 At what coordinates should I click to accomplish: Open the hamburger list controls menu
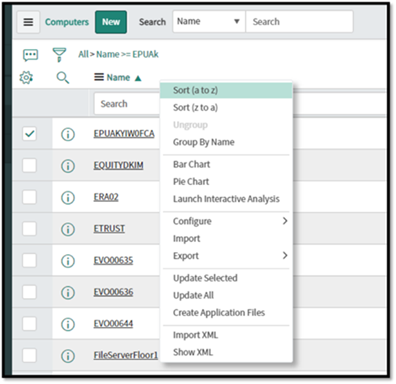(x=28, y=22)
